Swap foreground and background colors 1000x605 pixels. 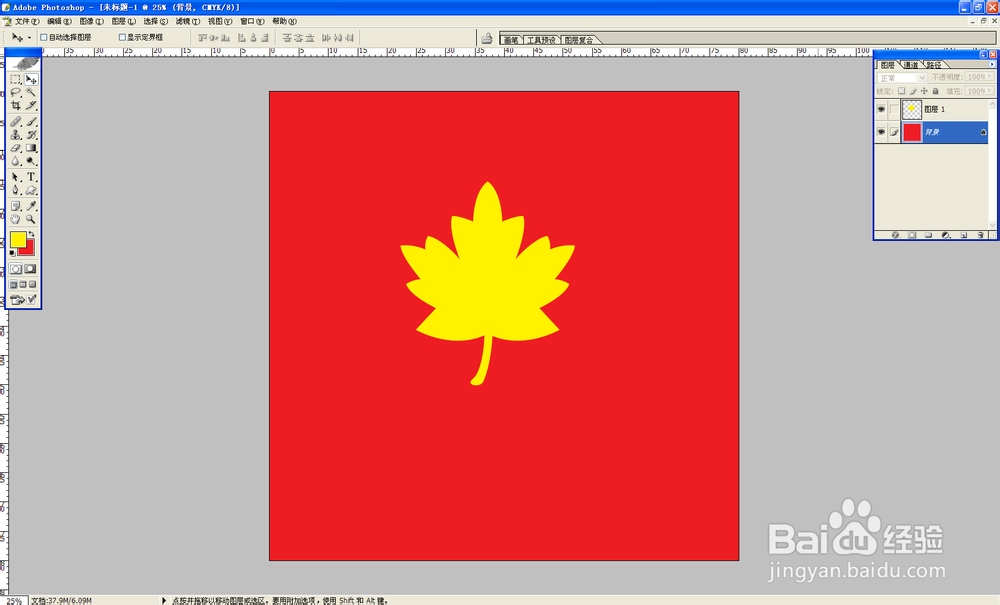pyautogui.click(x=31, y=234)
